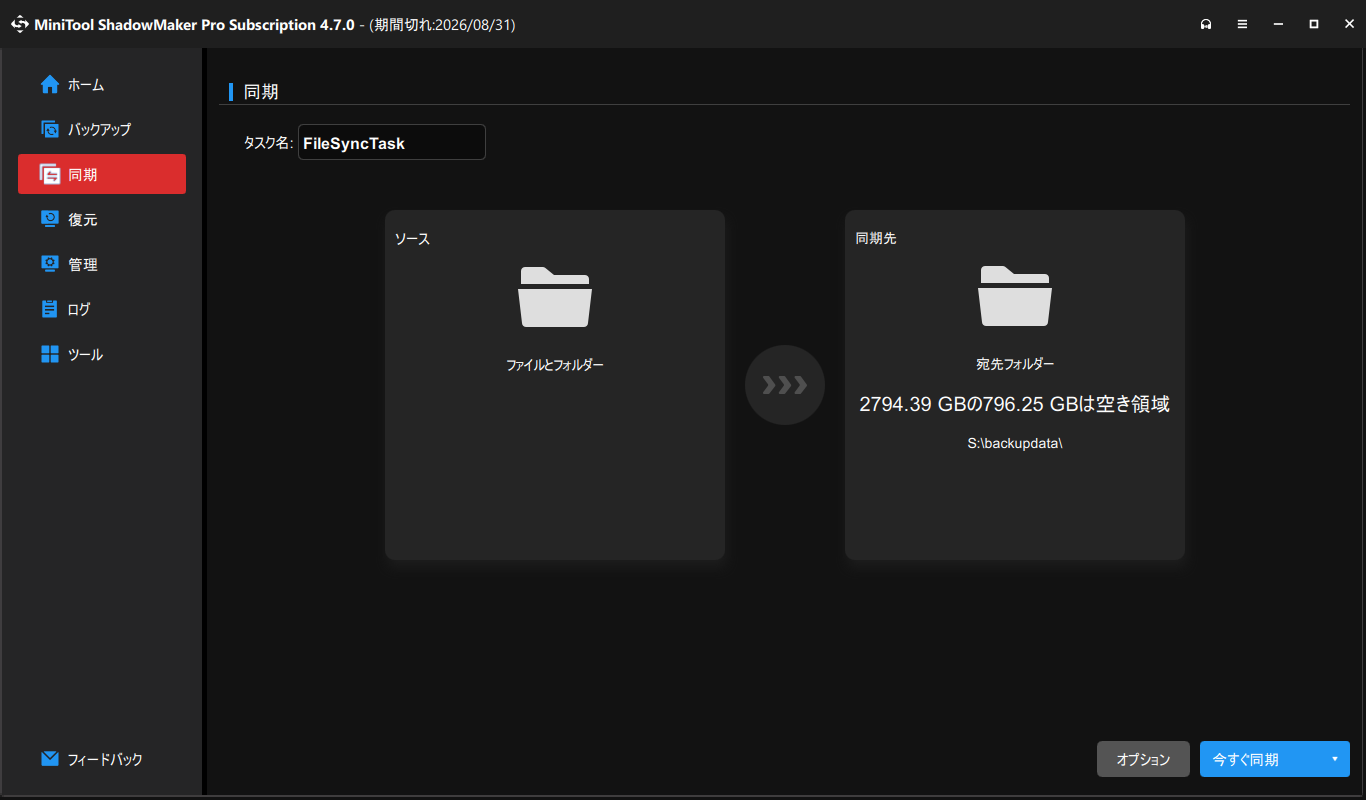Click the ソース panel label
Viewport: 1366px width, 800px height.
click(x=412, y=239)
